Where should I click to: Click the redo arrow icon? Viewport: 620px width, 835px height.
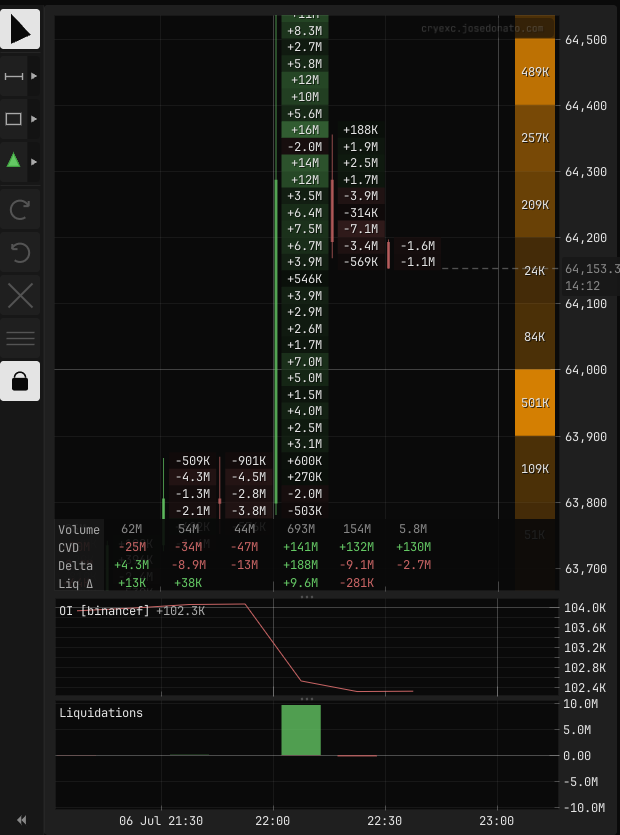tap(20, 209)
